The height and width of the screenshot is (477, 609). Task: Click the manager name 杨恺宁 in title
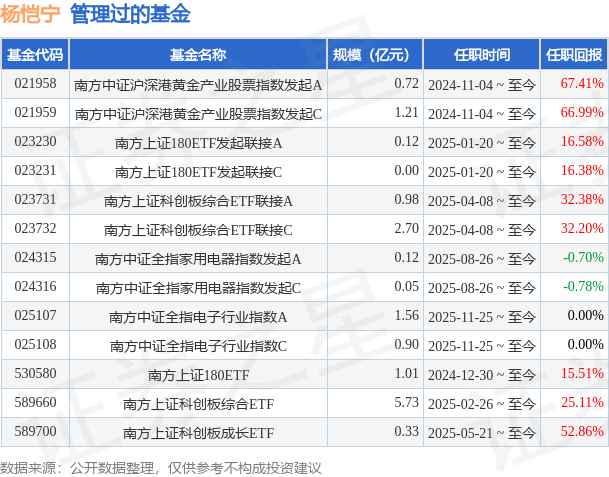[x=30, y=15]
